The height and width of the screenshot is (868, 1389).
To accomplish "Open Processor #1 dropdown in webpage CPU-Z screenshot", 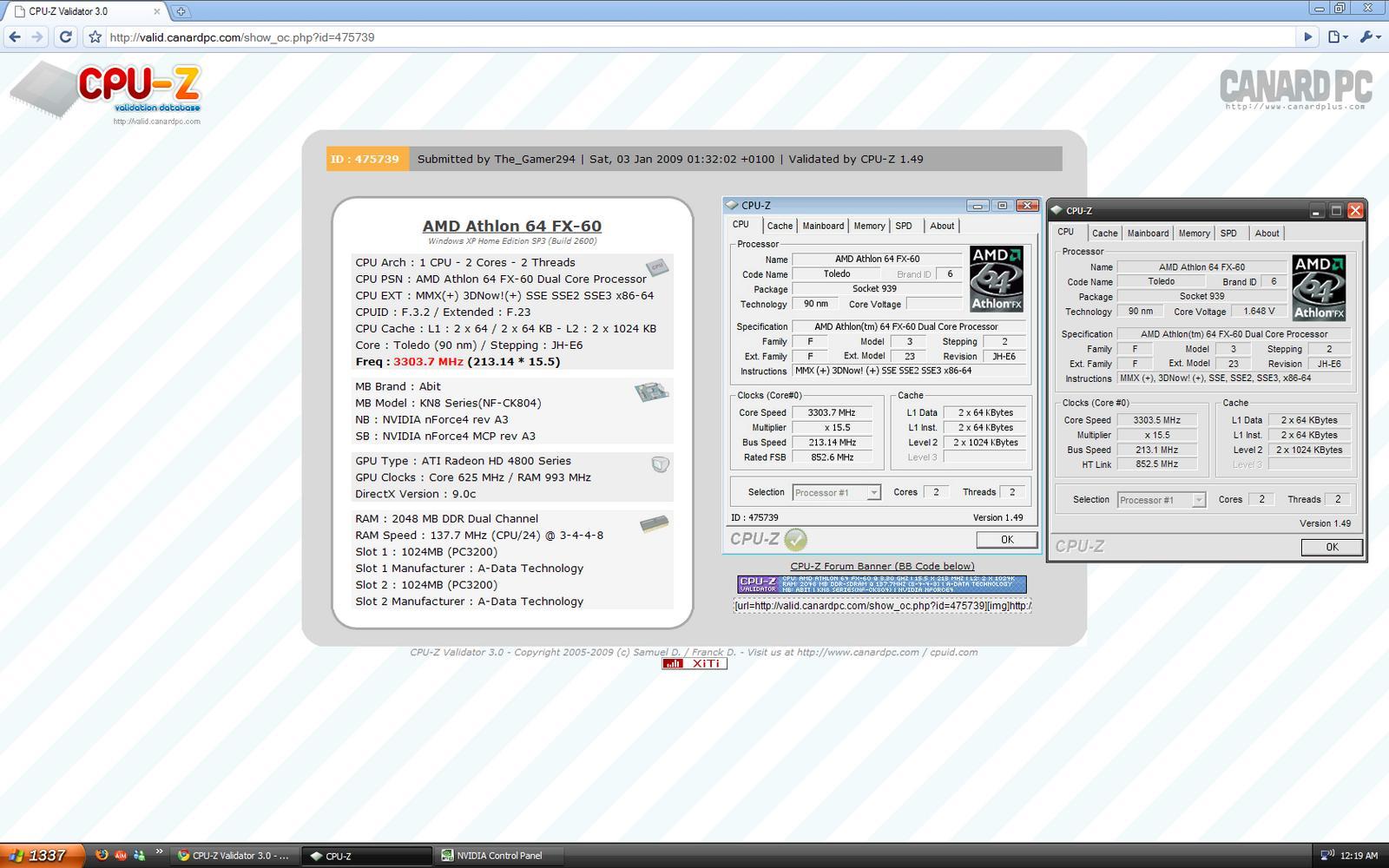I will click(837, 493).
